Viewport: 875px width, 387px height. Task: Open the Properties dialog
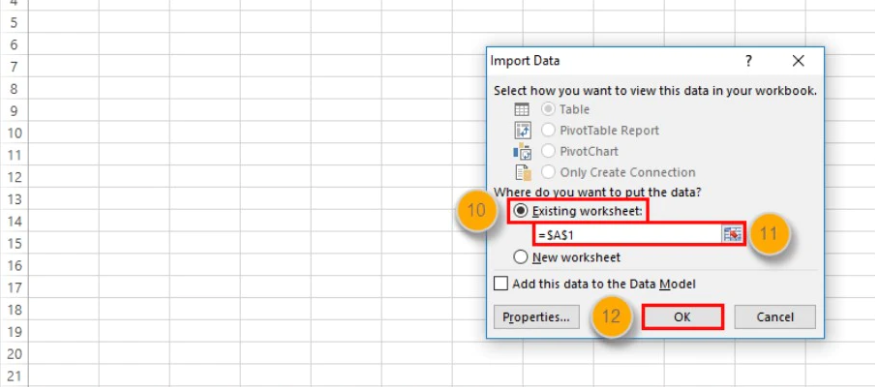click(536, 317)
